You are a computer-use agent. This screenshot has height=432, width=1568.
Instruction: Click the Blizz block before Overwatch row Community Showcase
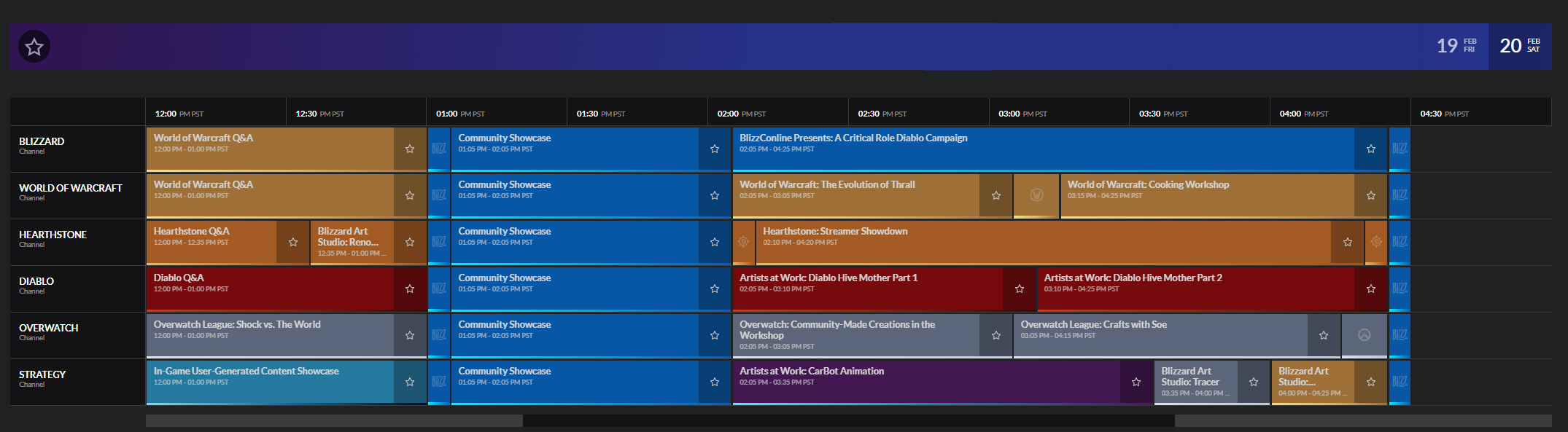click(x=439, y=335)
